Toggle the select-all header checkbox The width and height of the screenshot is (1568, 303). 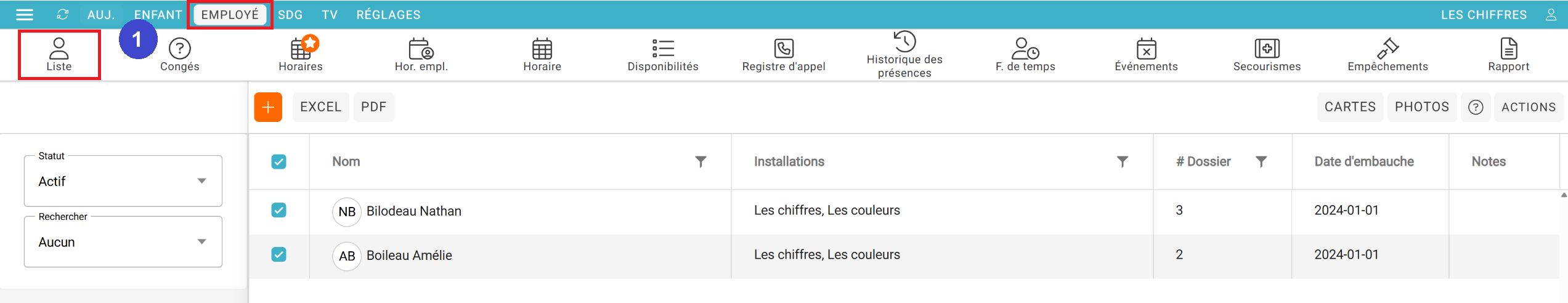pos(278,162)
